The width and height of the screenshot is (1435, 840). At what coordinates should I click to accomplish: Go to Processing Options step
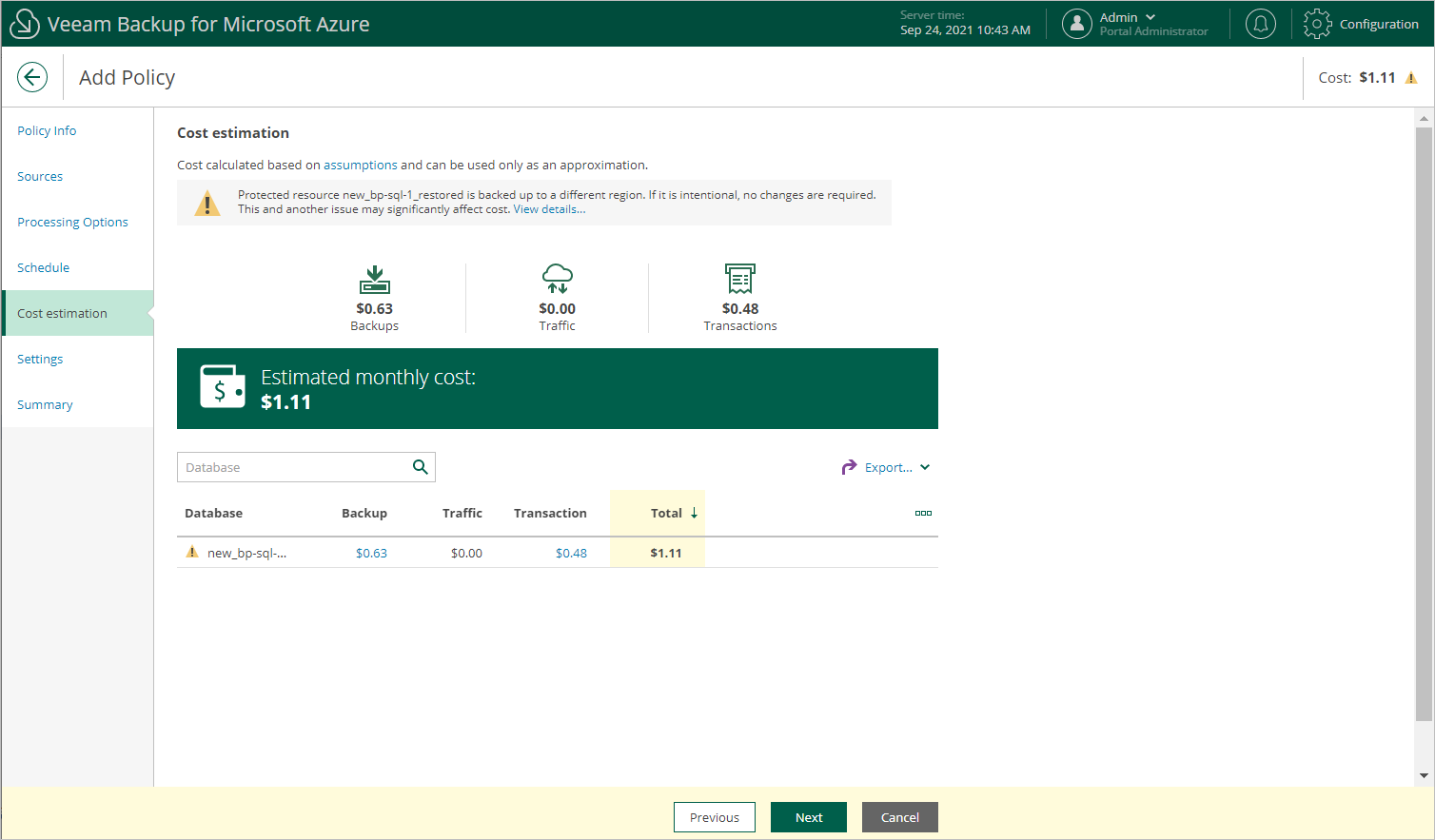[x=72, y=222]
